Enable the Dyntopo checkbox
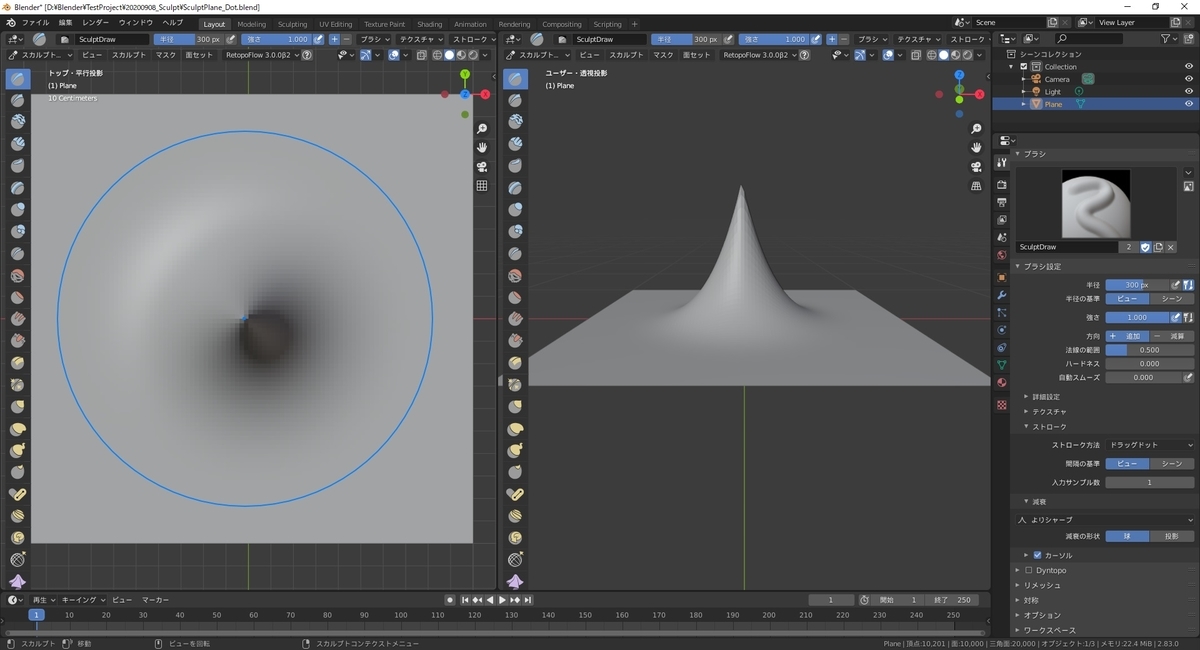Screen dimensions: 1200x650 1028,570
